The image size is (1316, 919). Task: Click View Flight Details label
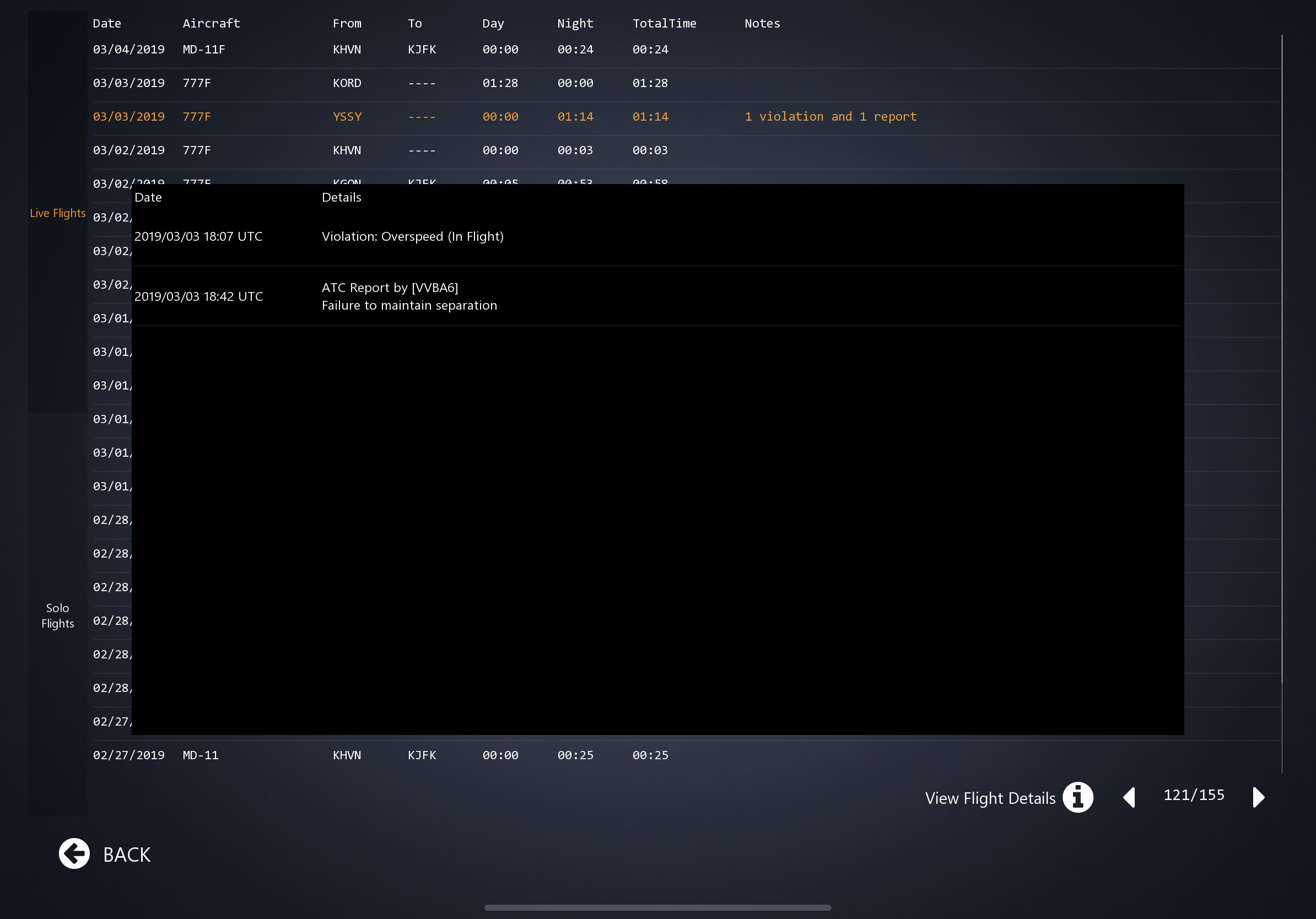(990, 798)
